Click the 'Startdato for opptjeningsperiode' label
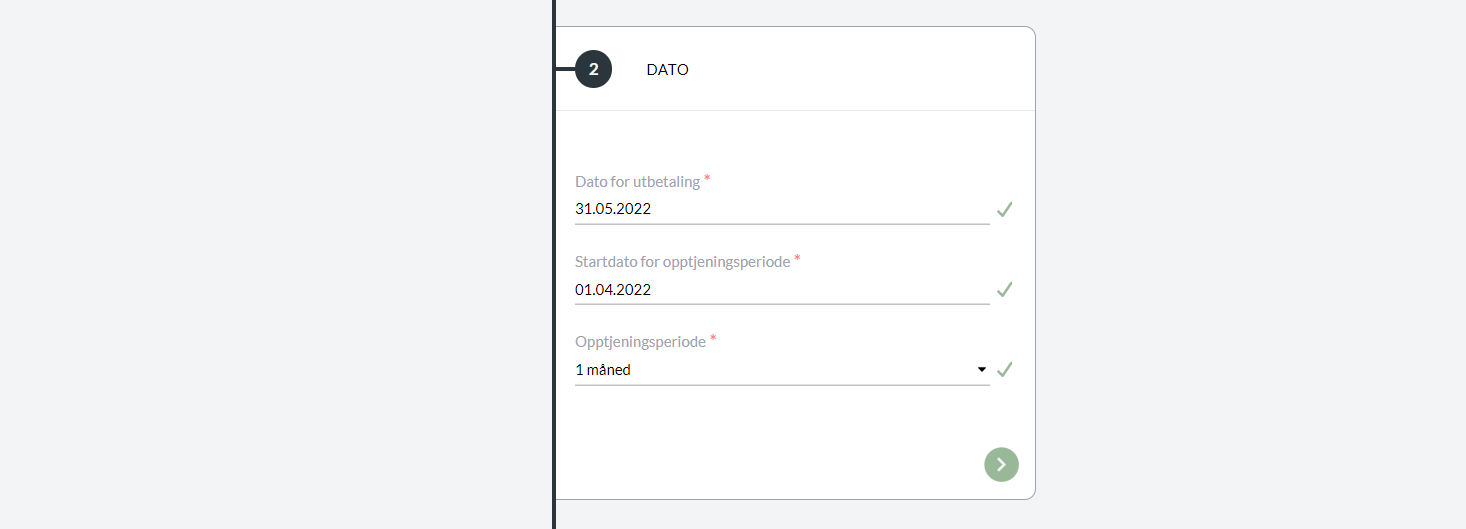Screen dimensions: 1466x529 [x=682, y=262]
